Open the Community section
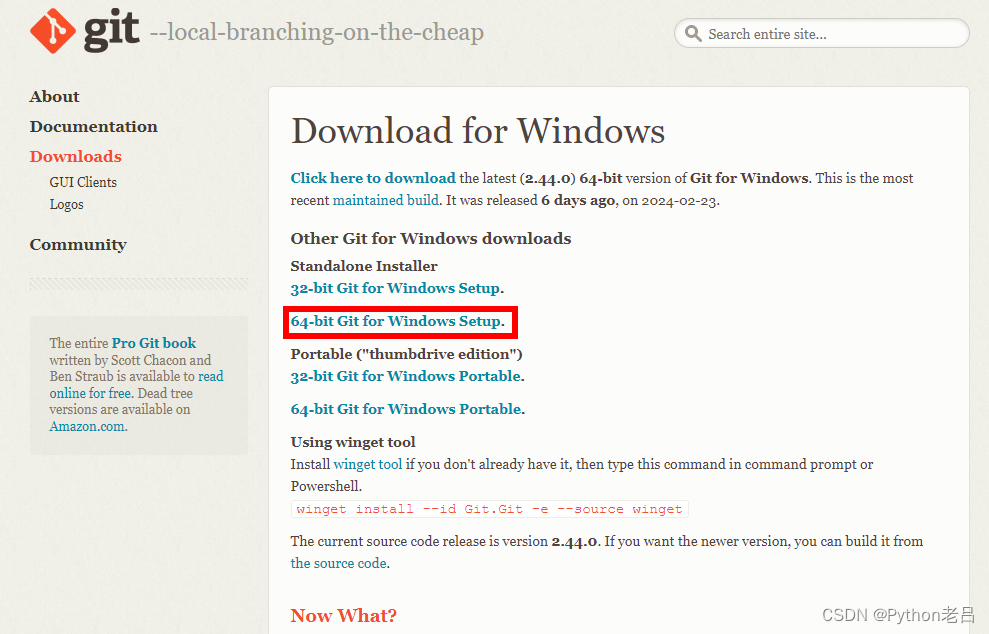The image size is (989, 634). pos(78,245)
